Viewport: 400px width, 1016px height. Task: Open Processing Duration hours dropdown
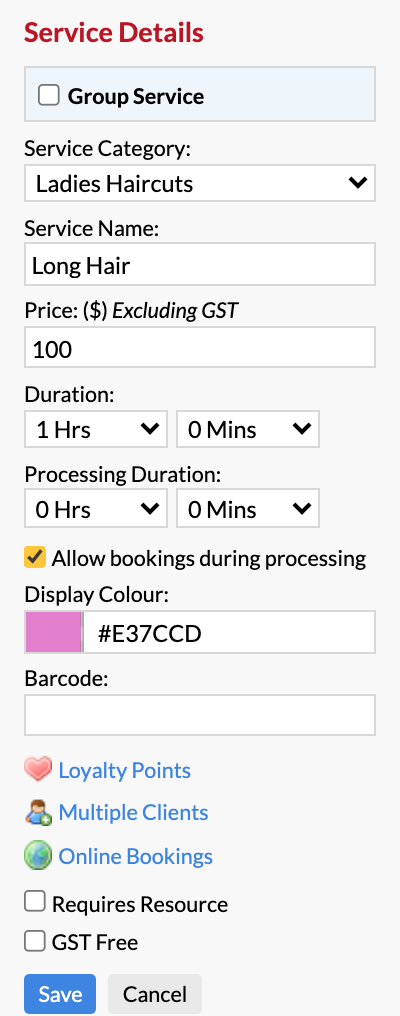[x=96, y=509]
